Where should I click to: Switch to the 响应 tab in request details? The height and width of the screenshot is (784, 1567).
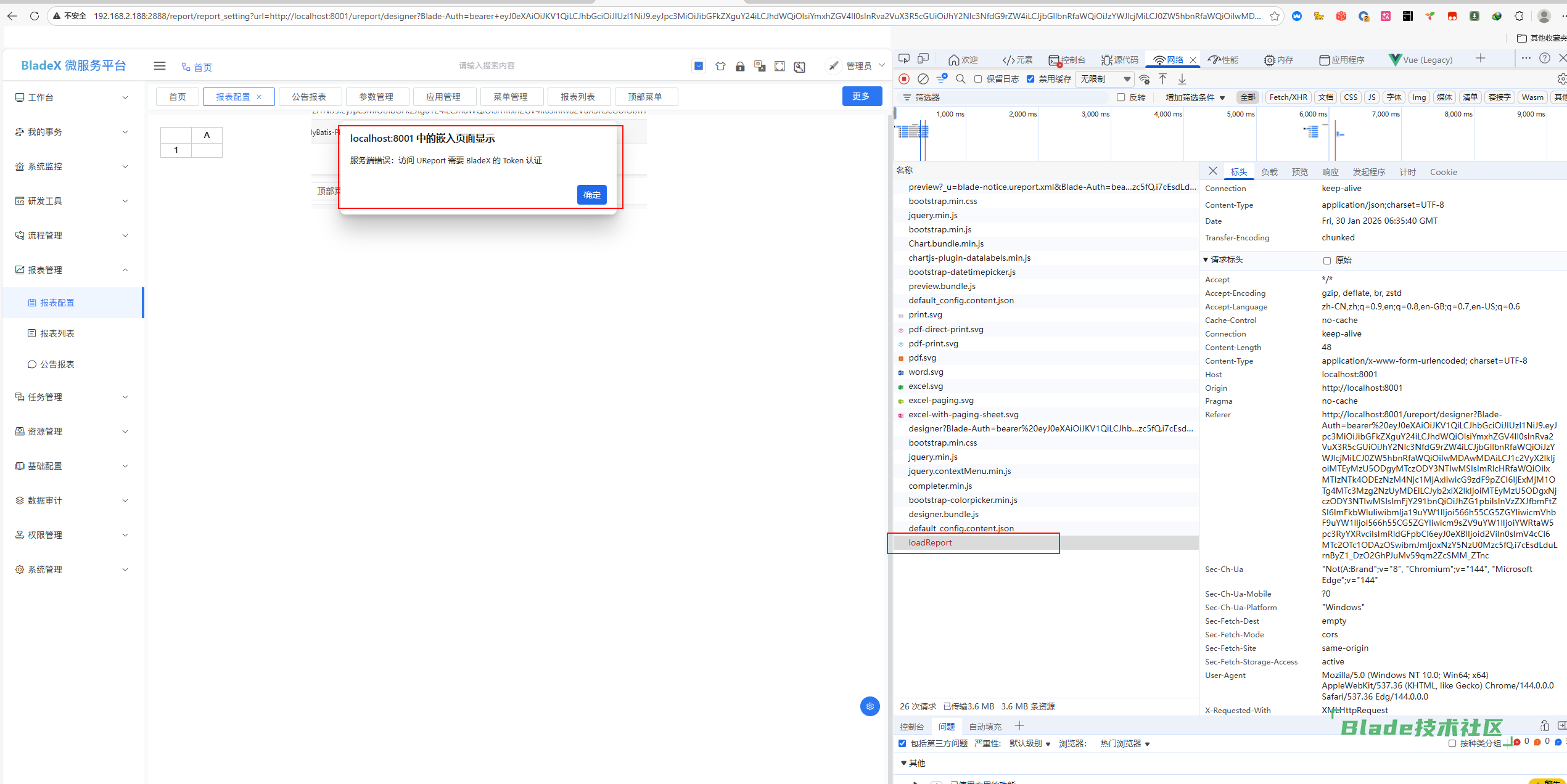(1330, 172)
